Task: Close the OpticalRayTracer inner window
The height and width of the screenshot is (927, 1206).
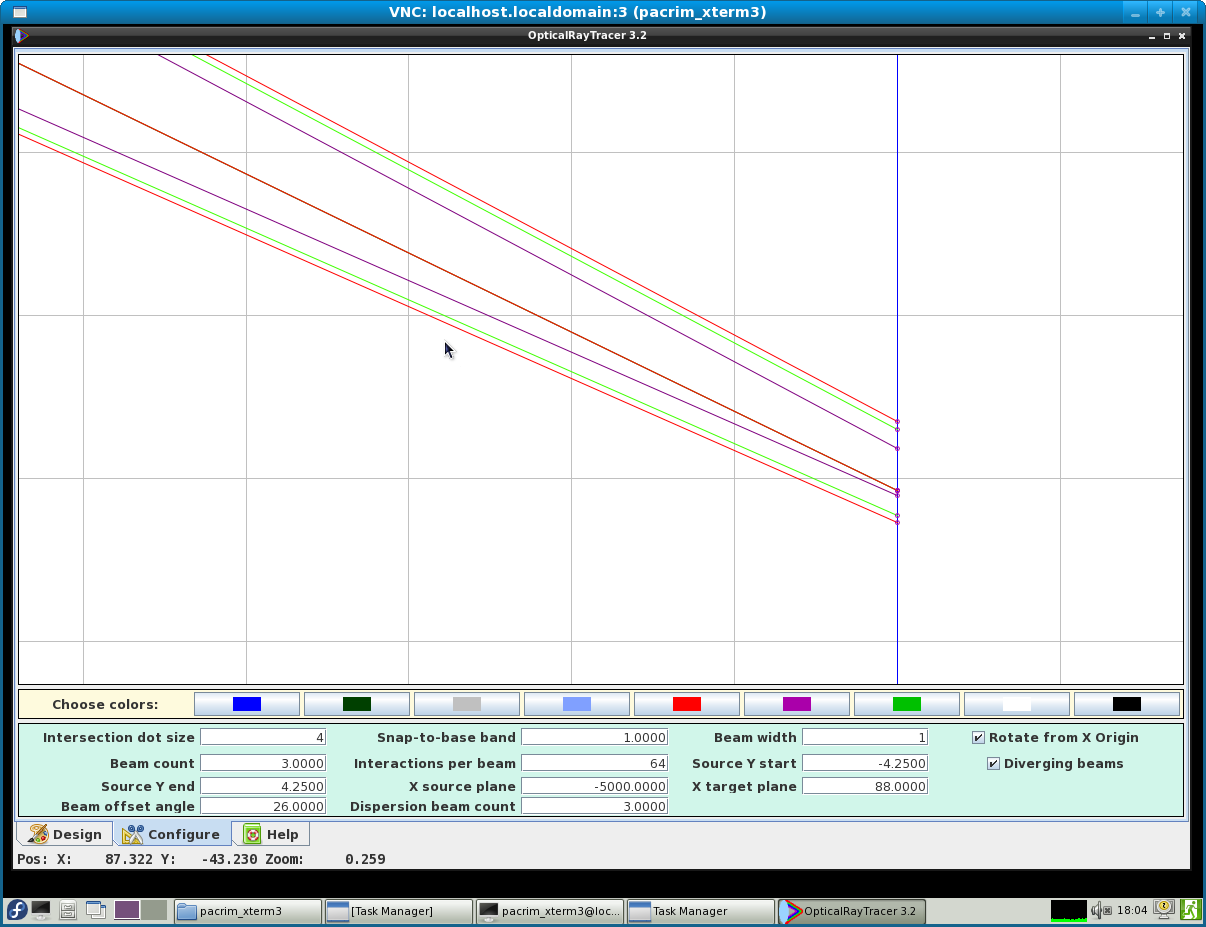Action: click(1182, 35)
